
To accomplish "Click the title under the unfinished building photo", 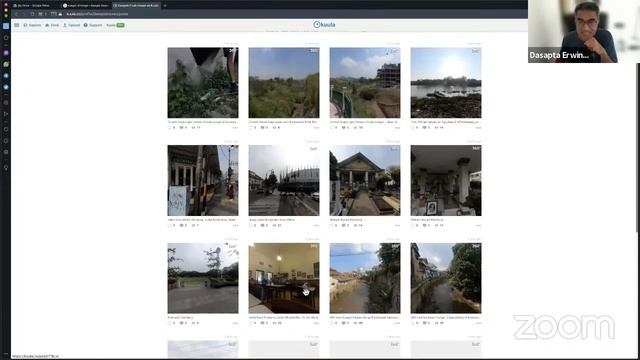I will click(364, 122).
